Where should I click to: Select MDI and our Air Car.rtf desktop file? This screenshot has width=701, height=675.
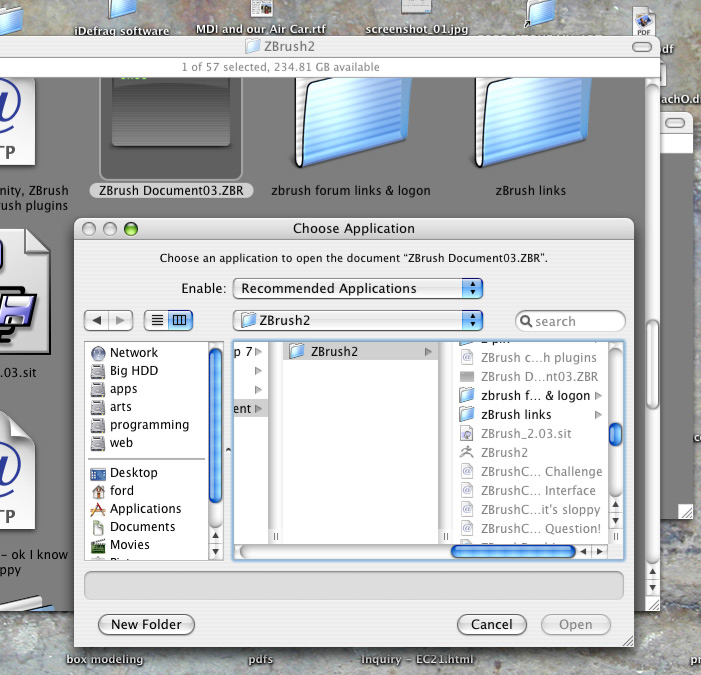point(261,30)
